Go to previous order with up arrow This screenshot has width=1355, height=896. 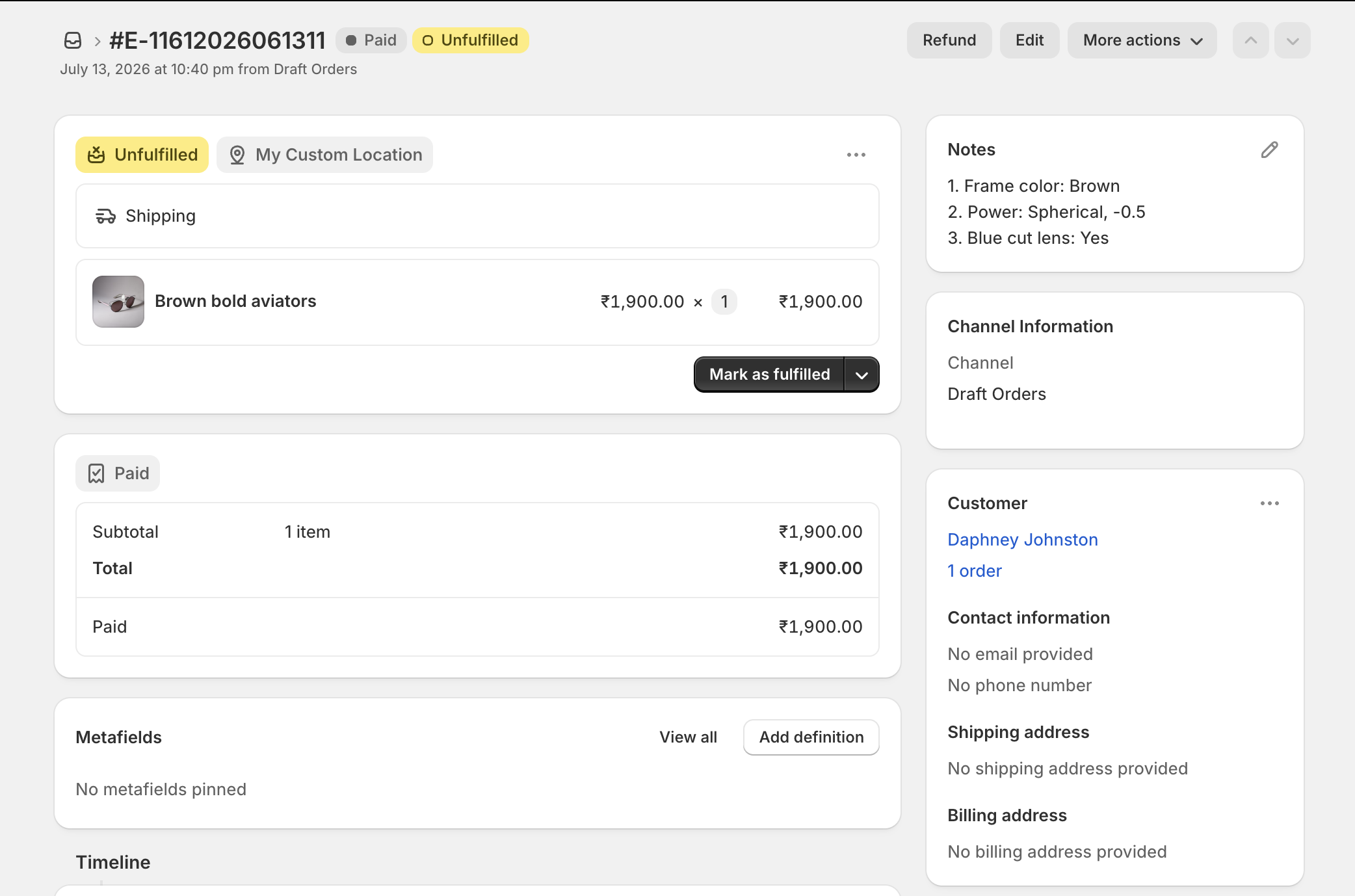(1250, 40)
